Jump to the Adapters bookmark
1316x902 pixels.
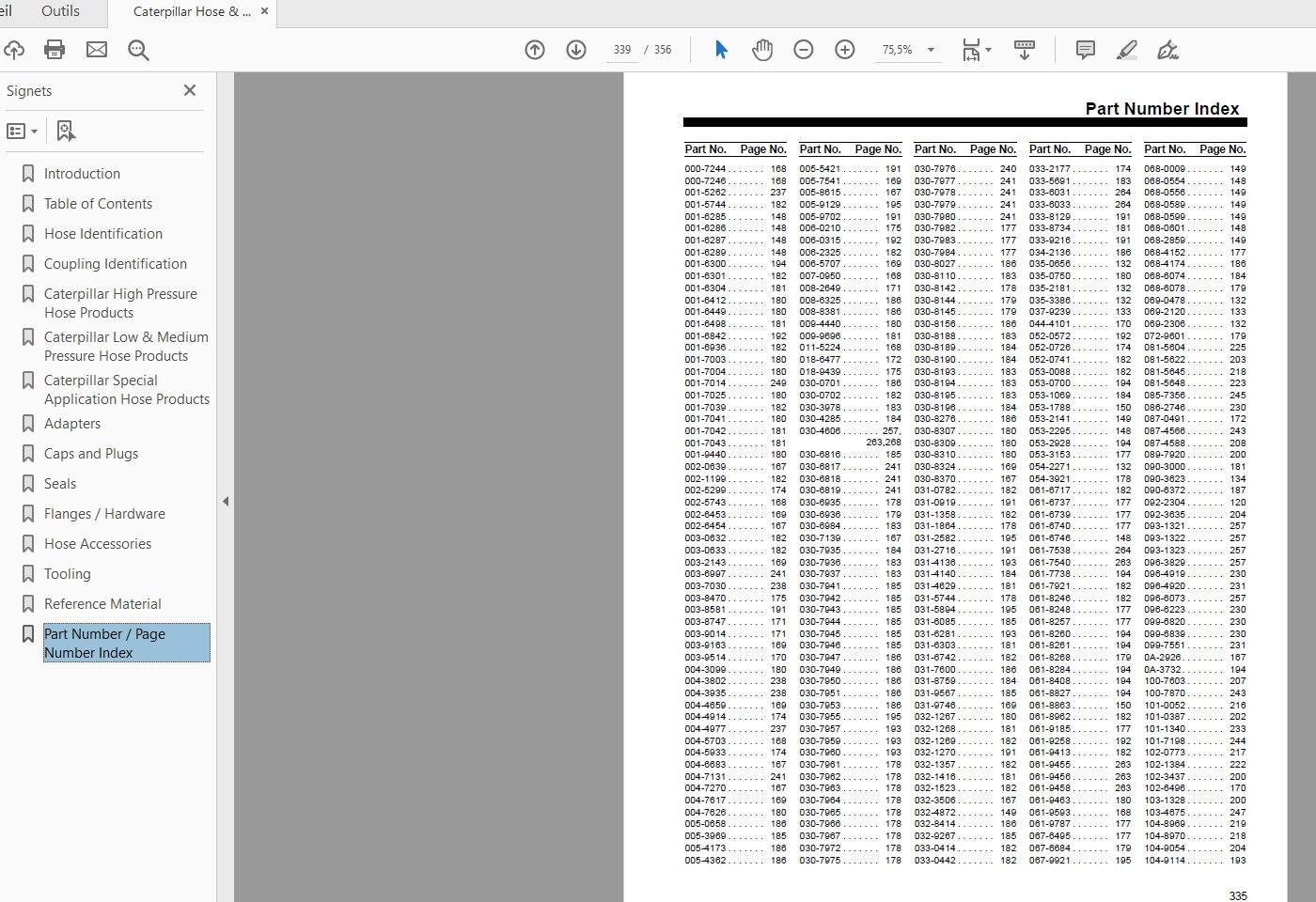tap(72, 424)
